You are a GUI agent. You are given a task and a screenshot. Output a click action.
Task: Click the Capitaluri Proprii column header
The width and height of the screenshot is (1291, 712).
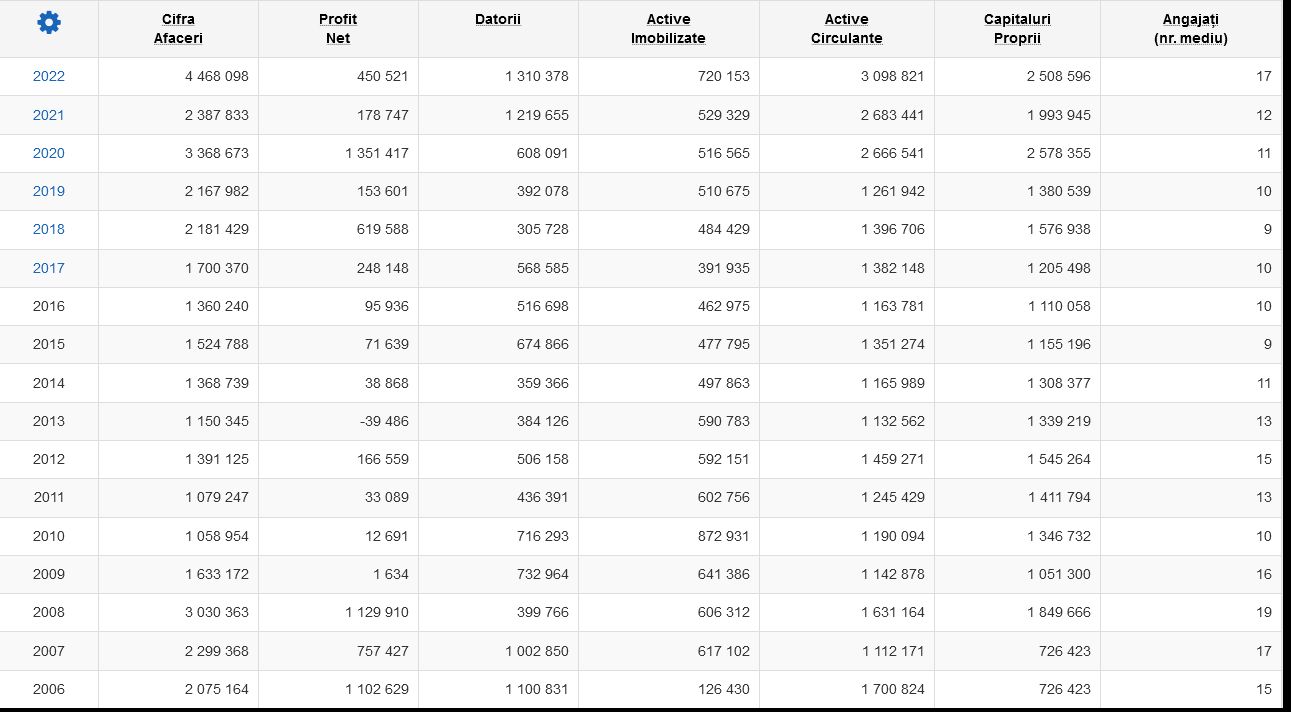(x=1017, y=29)
